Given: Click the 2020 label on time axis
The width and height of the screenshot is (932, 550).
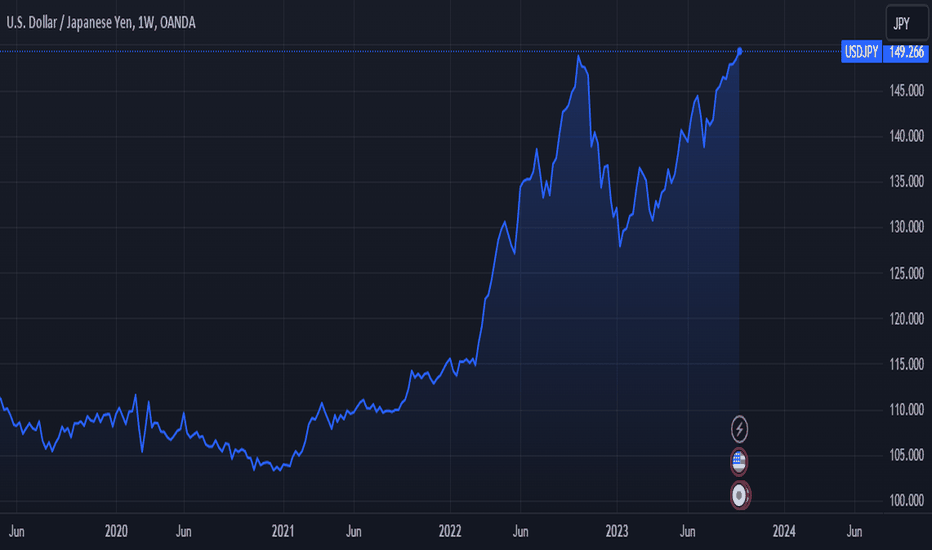Looking at the screenshot, I should tap(116, 531).
